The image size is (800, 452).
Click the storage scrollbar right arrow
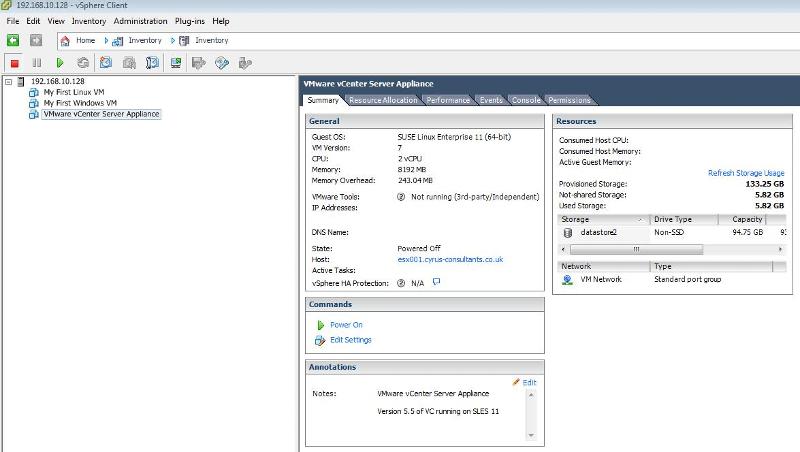coord(780,249)
